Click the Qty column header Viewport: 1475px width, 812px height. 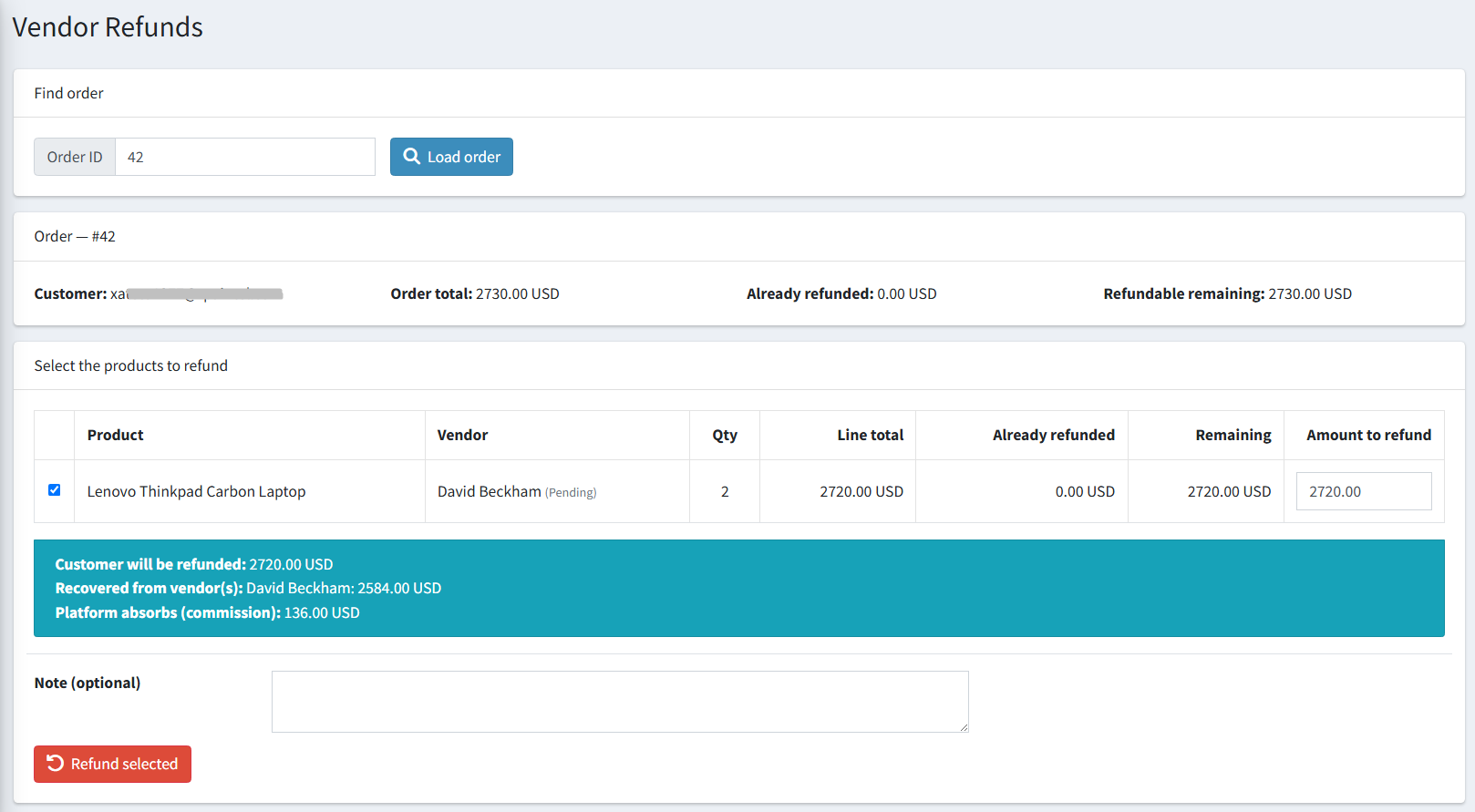tap(725, 435)
